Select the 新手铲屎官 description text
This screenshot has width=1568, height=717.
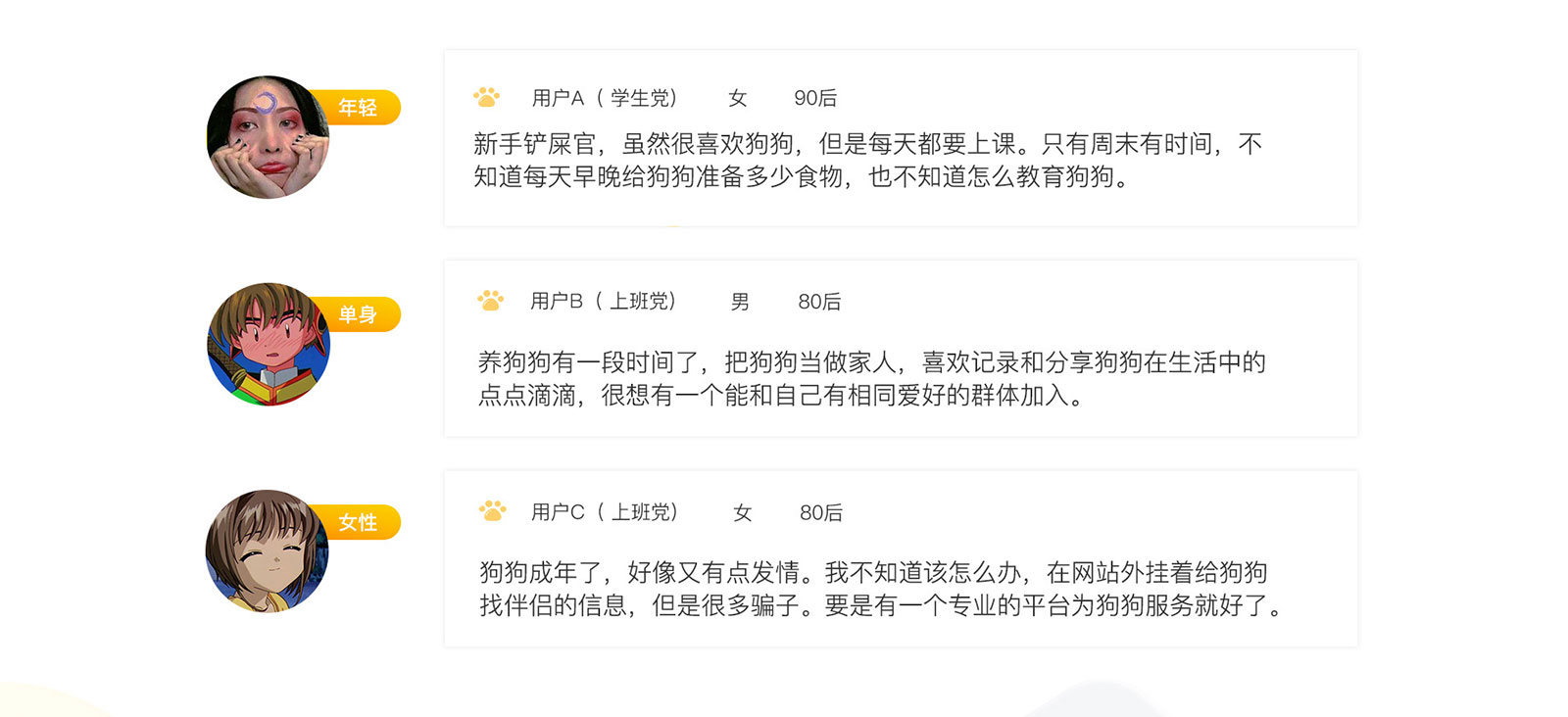(867, 160)
